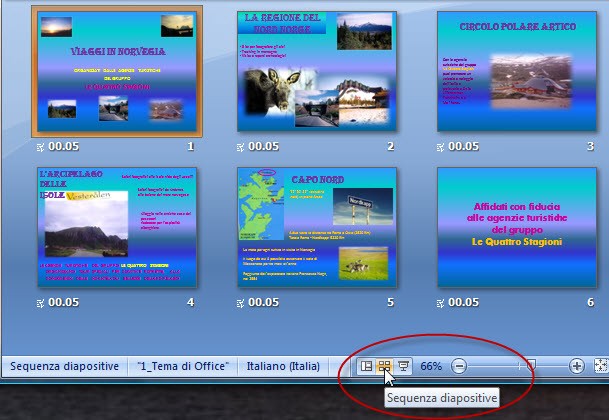Click transition star icon under slide 1
Image resolution: width=609 pixels, height=420 pixels.
tap(40, 146)
